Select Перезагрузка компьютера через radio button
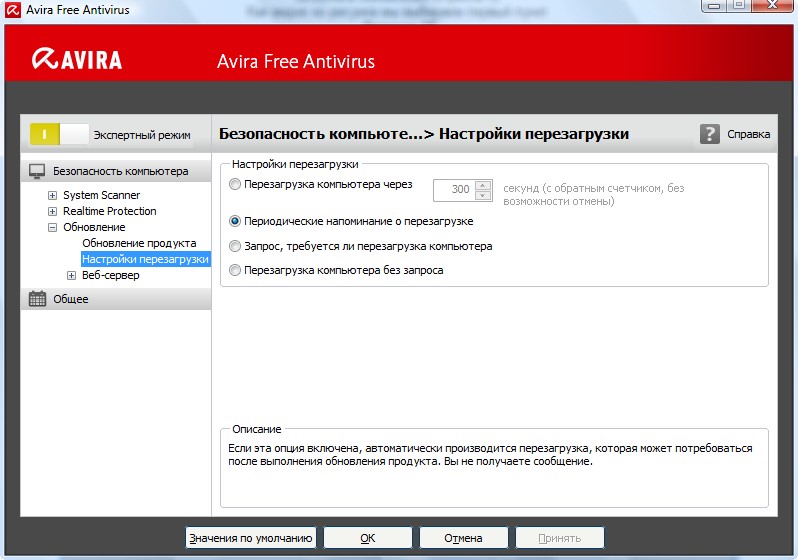The height and width of the screenshot is (560, 798). coord(235,184)
